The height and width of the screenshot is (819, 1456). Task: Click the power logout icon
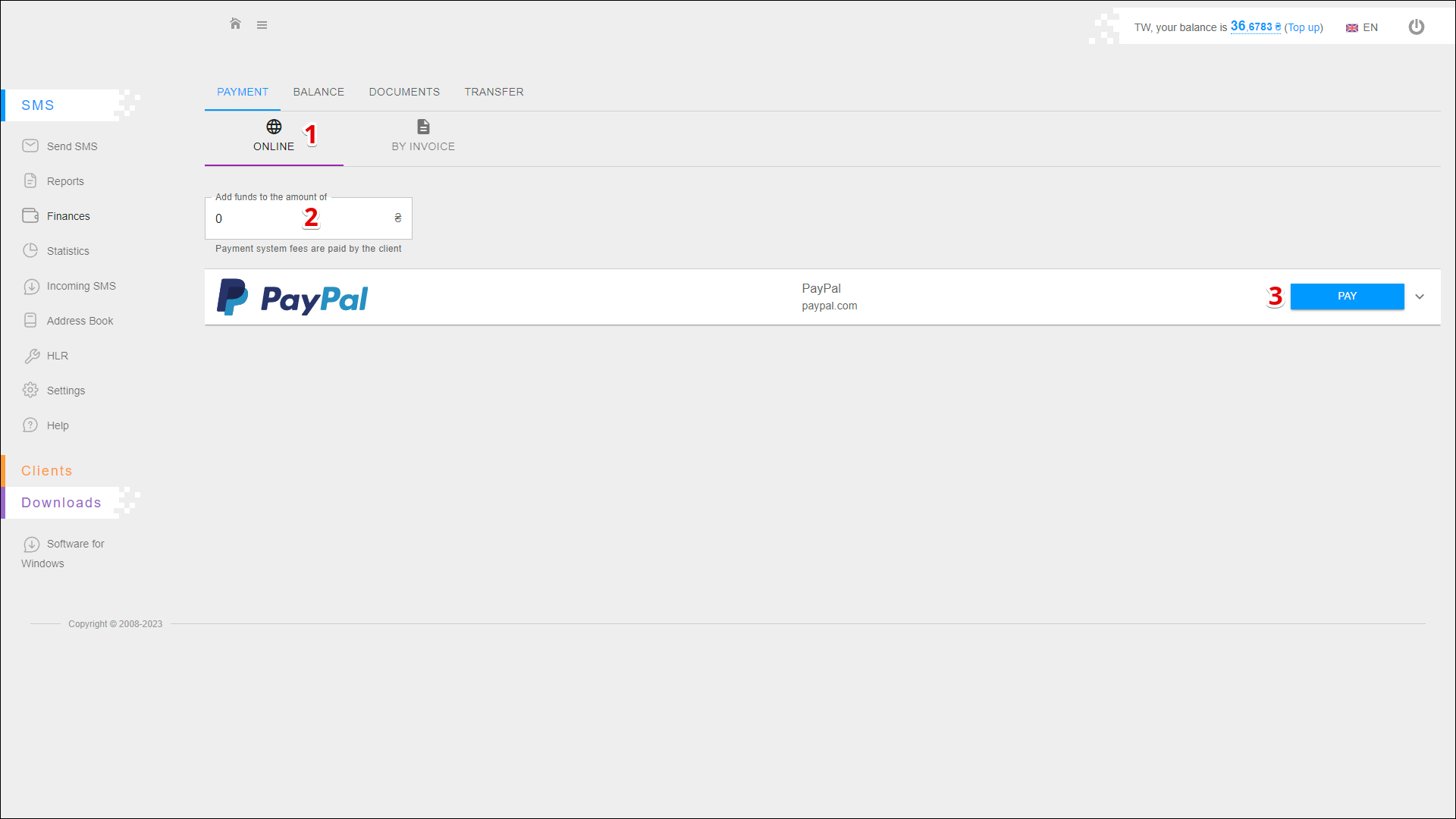tap(1416, 27)
